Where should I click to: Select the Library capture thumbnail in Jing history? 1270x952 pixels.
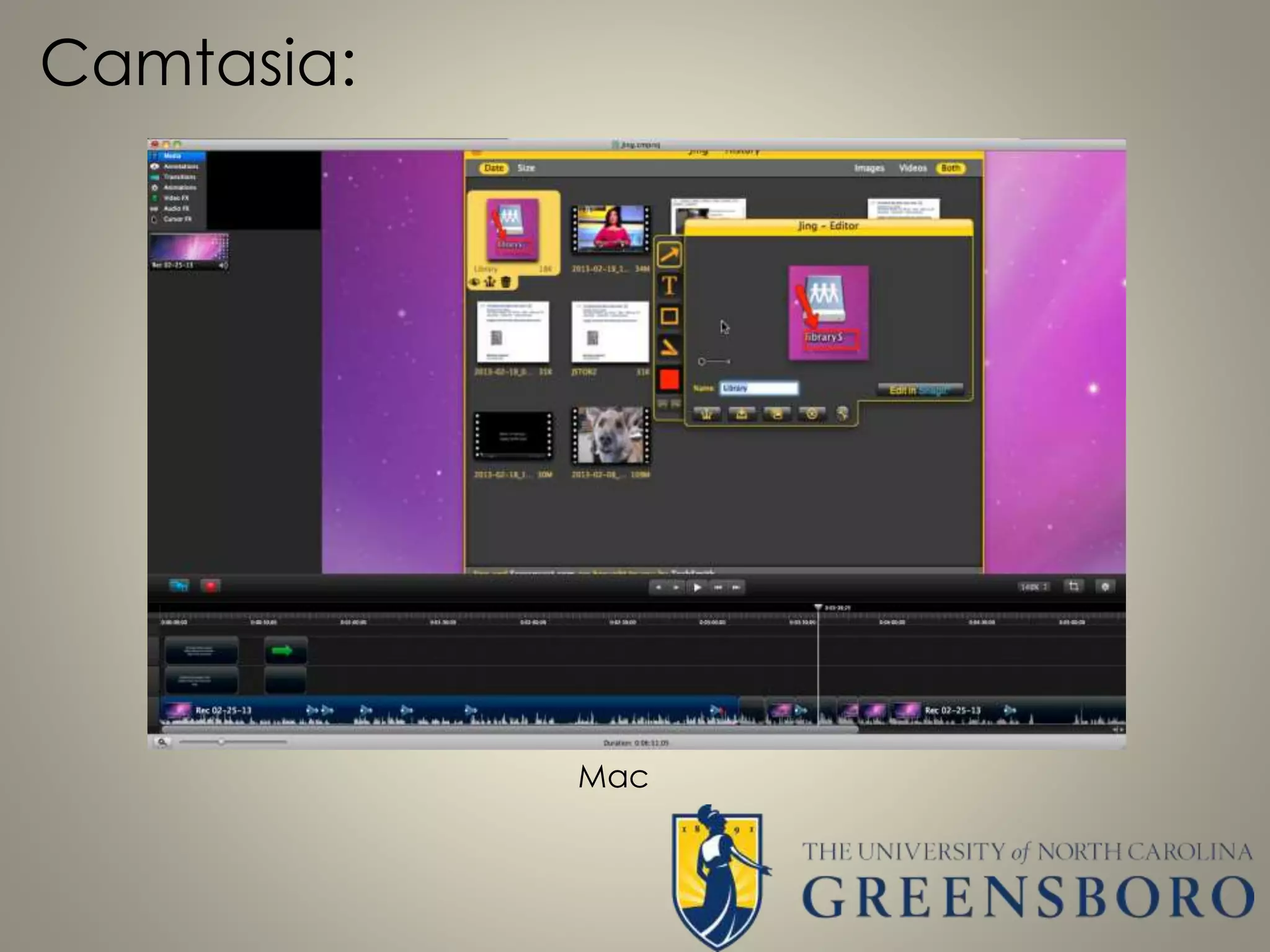pyautogui.click(x=513, y=229)
